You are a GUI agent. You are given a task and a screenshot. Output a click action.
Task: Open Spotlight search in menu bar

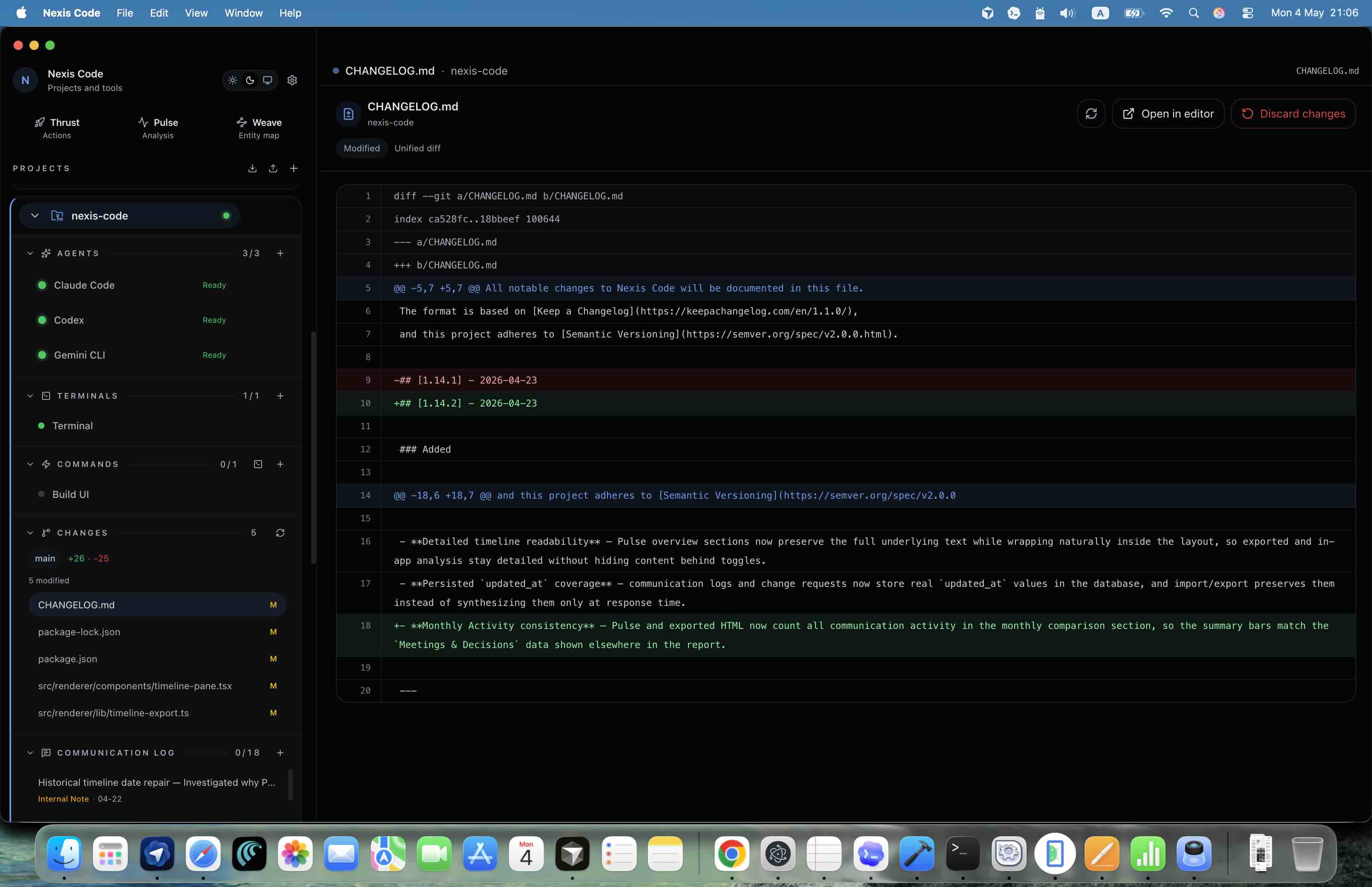click(x=1193, y=13)
